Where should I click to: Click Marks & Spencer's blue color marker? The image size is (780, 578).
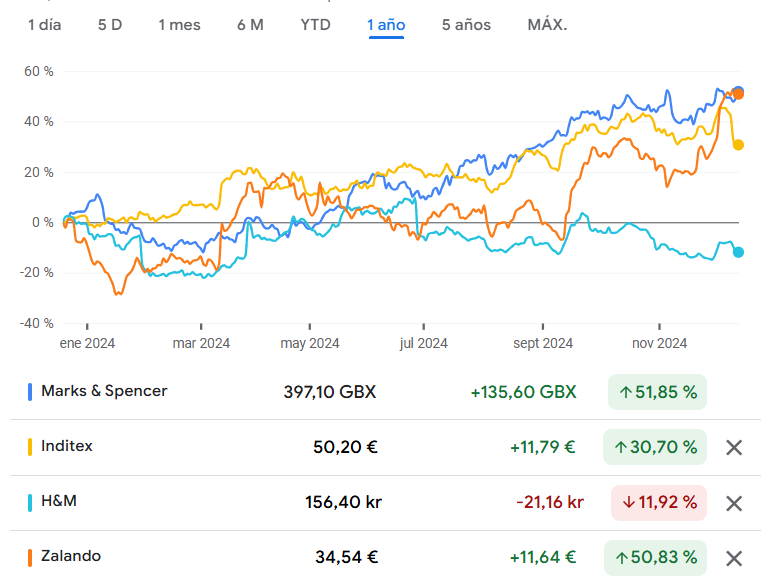click(x=31, y=392)
